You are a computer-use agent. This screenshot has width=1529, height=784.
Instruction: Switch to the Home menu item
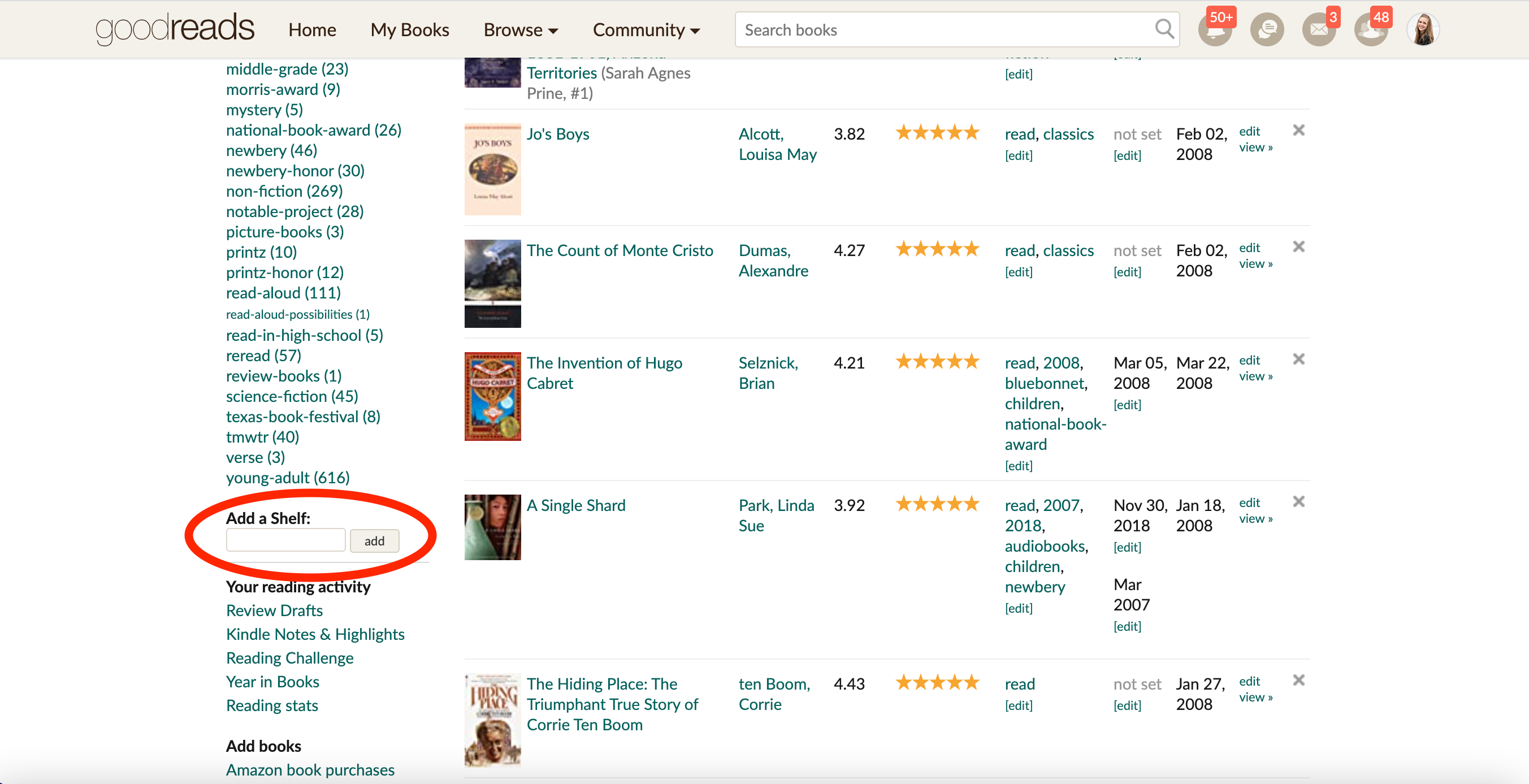click(x=312, y=29)
